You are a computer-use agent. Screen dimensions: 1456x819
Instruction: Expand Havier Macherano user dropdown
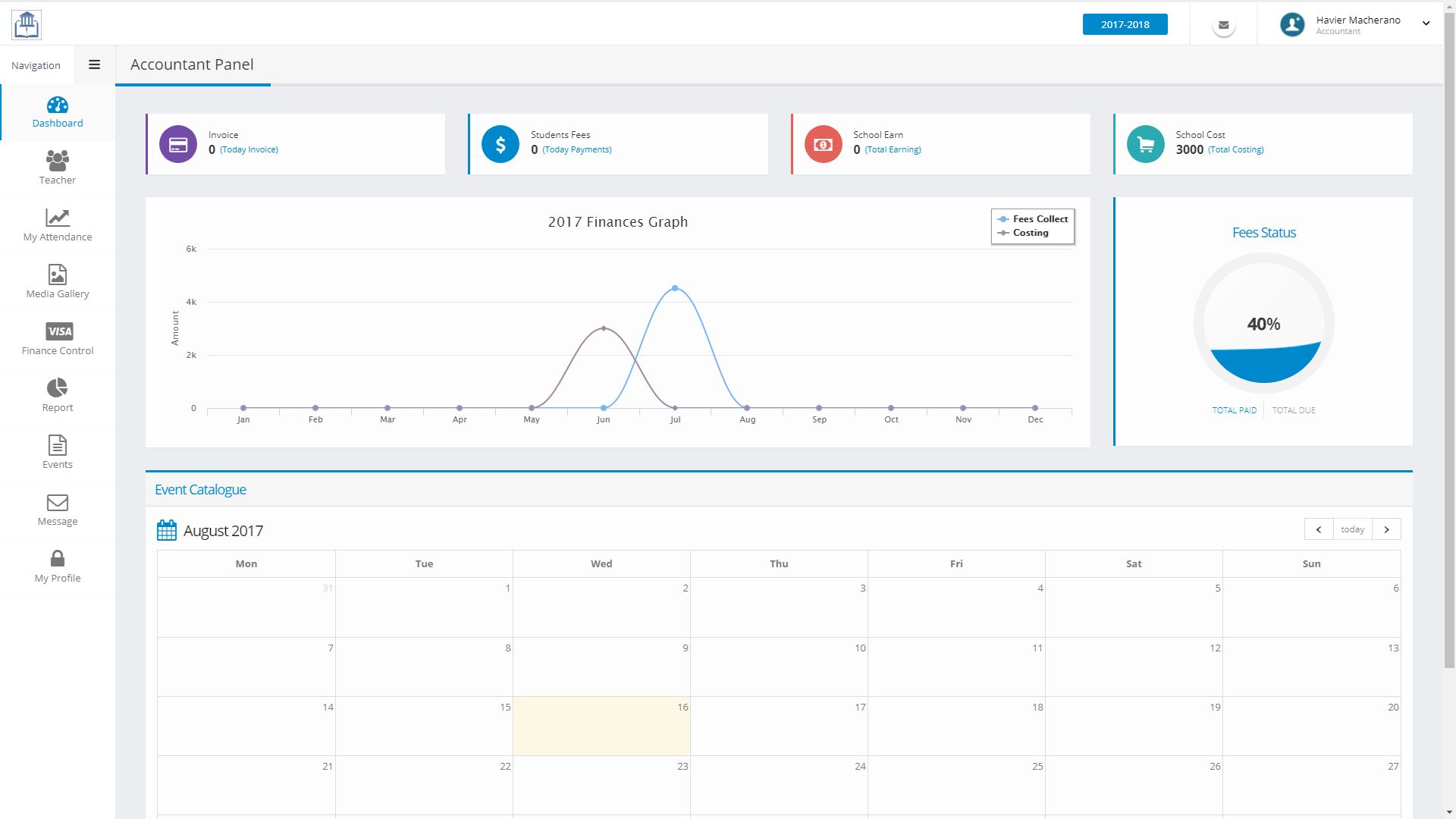tap(1426, 24)
